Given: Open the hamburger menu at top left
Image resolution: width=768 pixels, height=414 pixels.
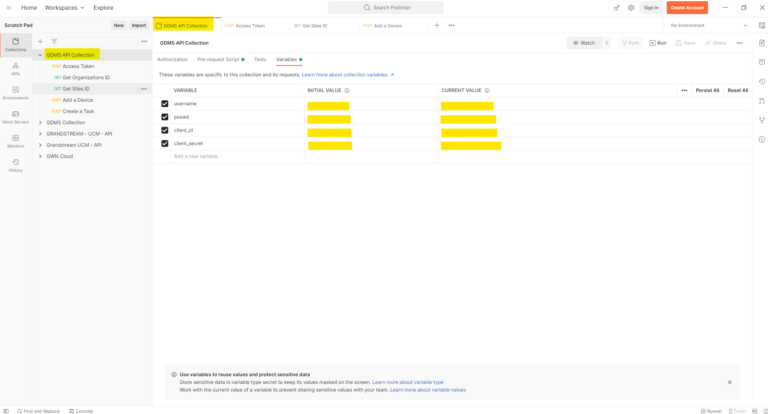Looking at the screenshot, I should (9, 8).
